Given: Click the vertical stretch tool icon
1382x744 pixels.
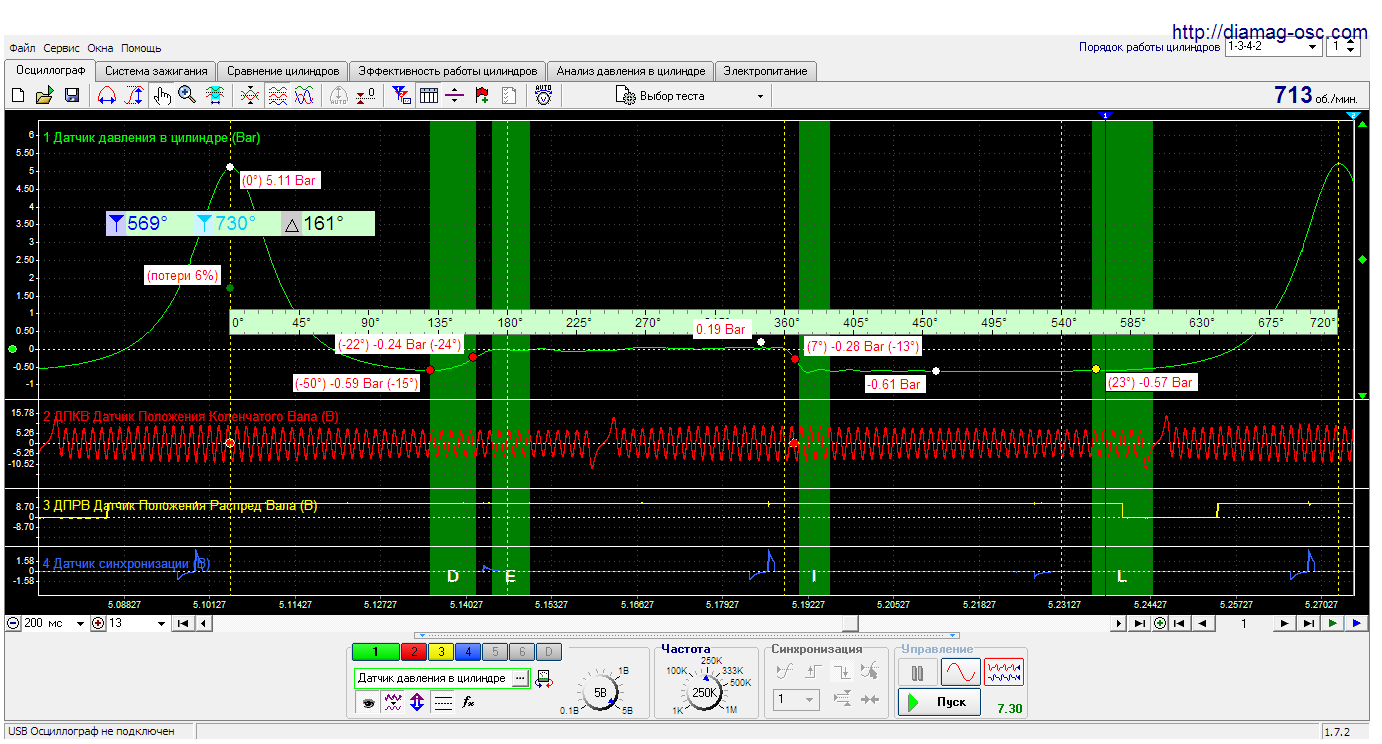Looking at the screenshot, I should pyautogui.click(x=135, y=96).
